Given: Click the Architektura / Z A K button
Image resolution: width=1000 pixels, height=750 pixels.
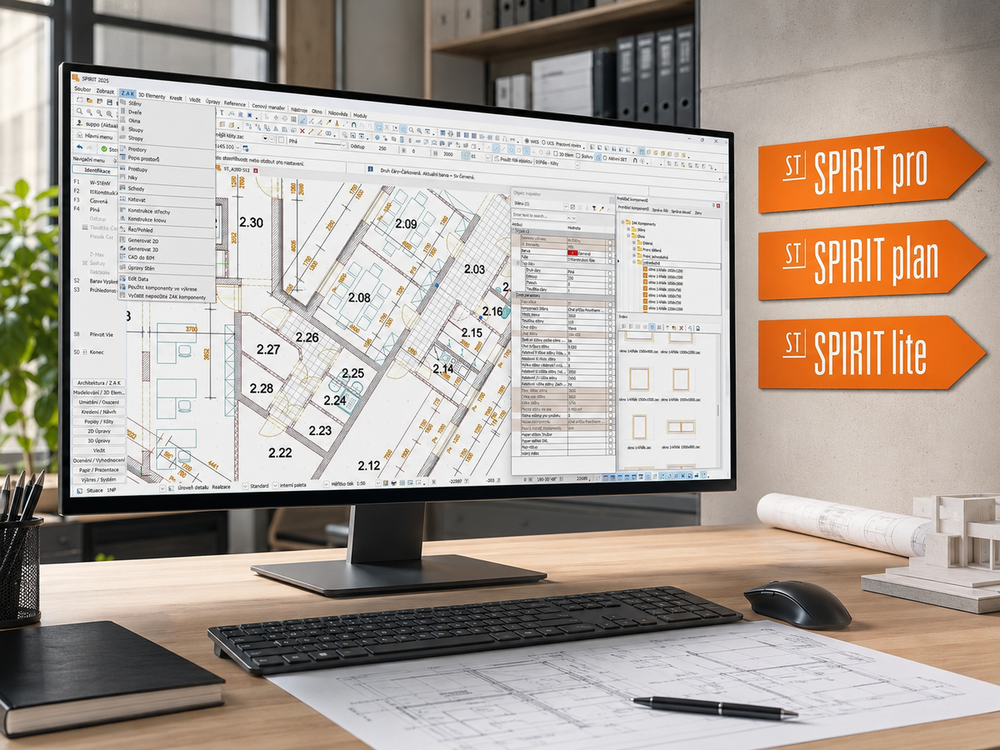Looking at the screenshot, I should (99, 383).
